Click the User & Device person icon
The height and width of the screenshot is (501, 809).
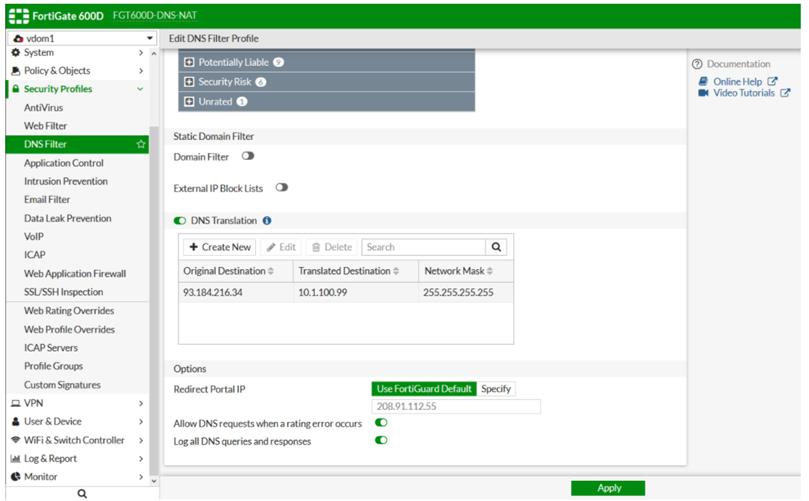(x=15, y=422)
